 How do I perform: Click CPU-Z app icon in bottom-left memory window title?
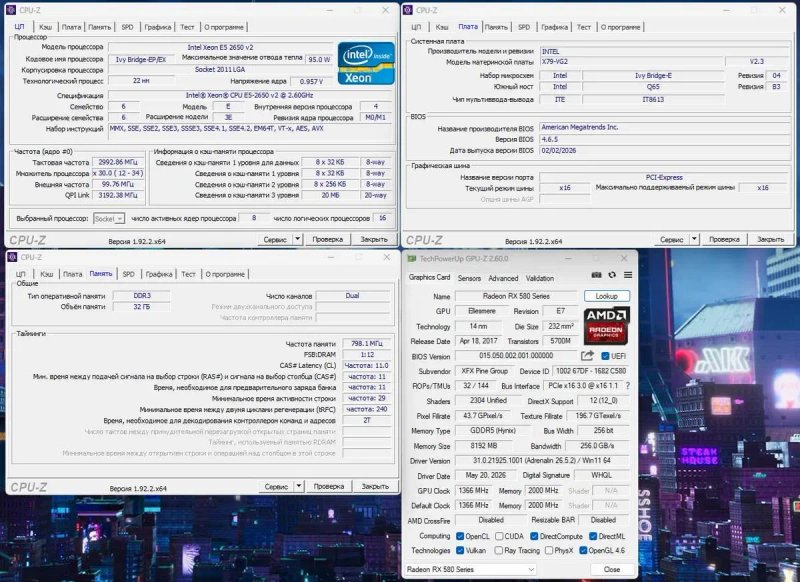(12, 257)
